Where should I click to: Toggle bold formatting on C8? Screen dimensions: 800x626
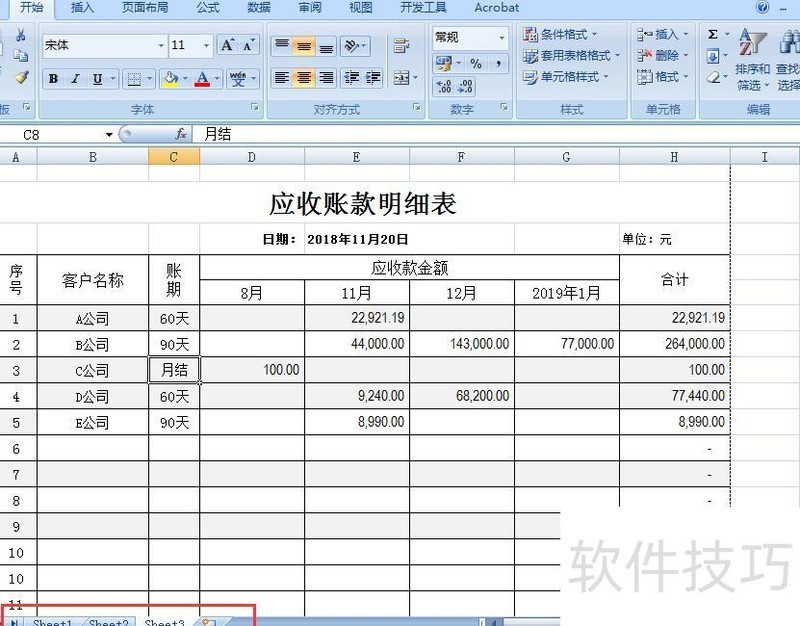click(x=52, y=78)
